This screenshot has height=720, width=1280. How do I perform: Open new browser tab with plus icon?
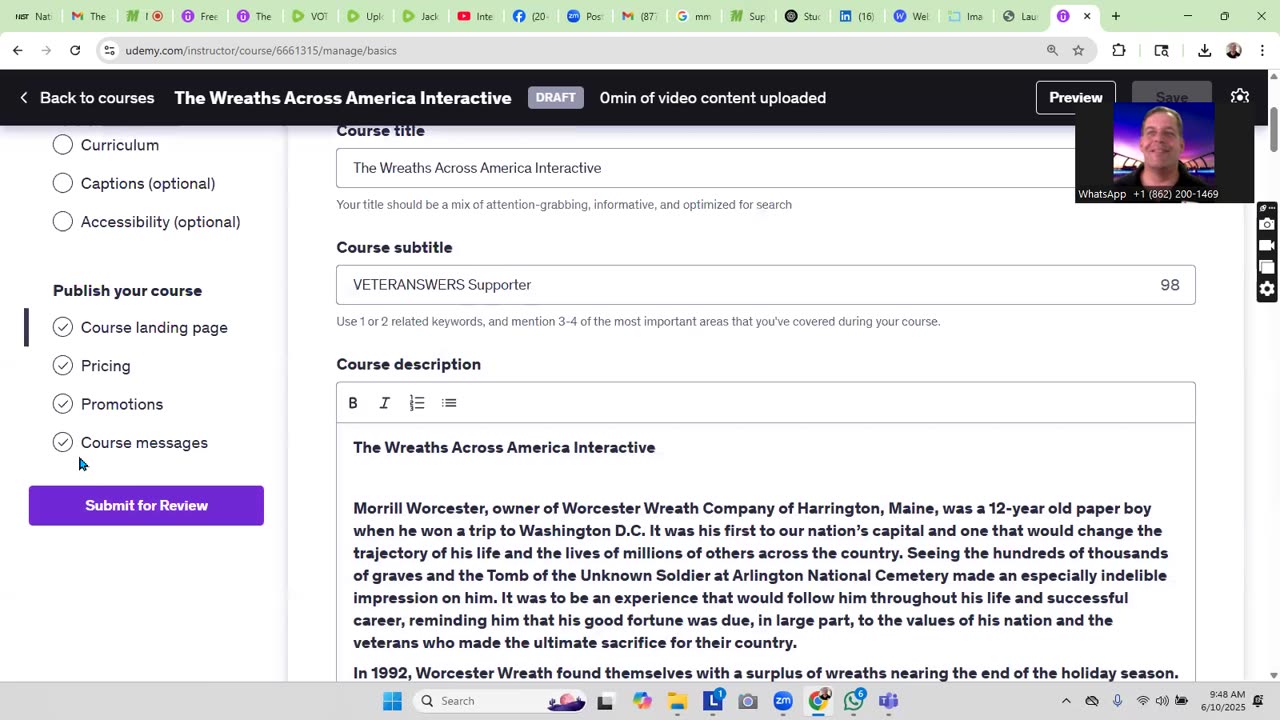(1116, 16)
